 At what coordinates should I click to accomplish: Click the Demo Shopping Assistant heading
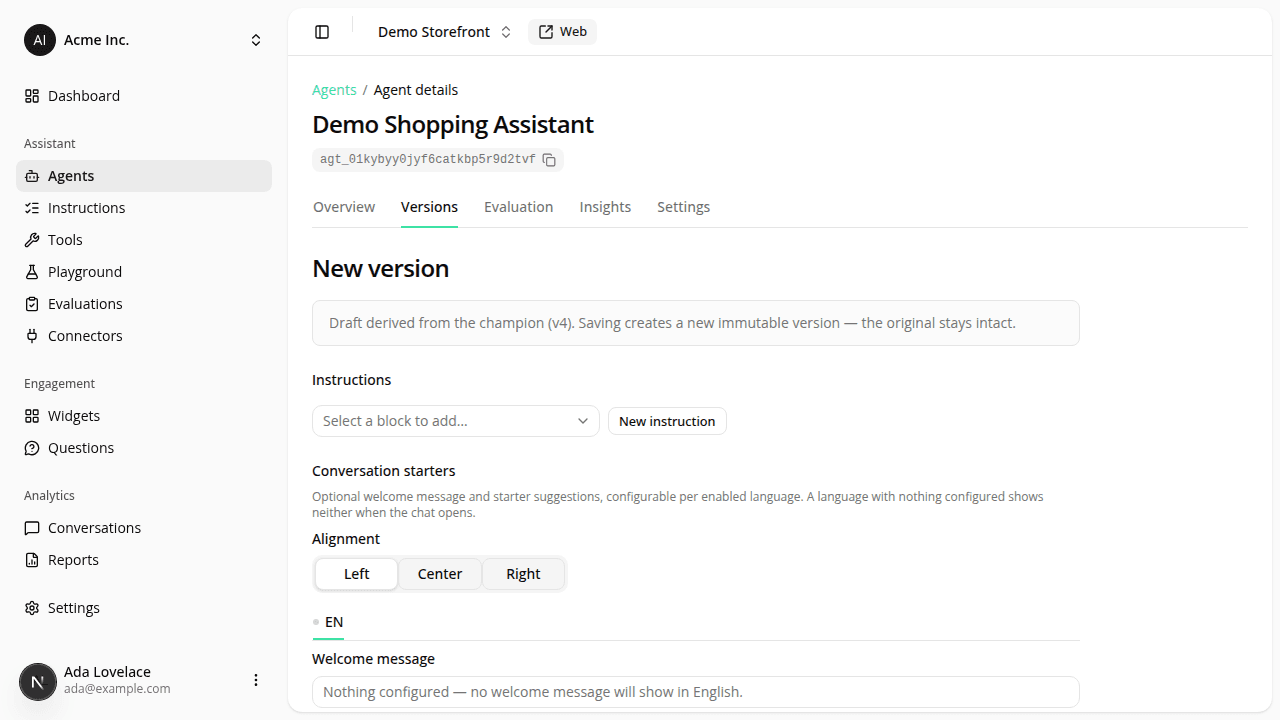(453, 125)
